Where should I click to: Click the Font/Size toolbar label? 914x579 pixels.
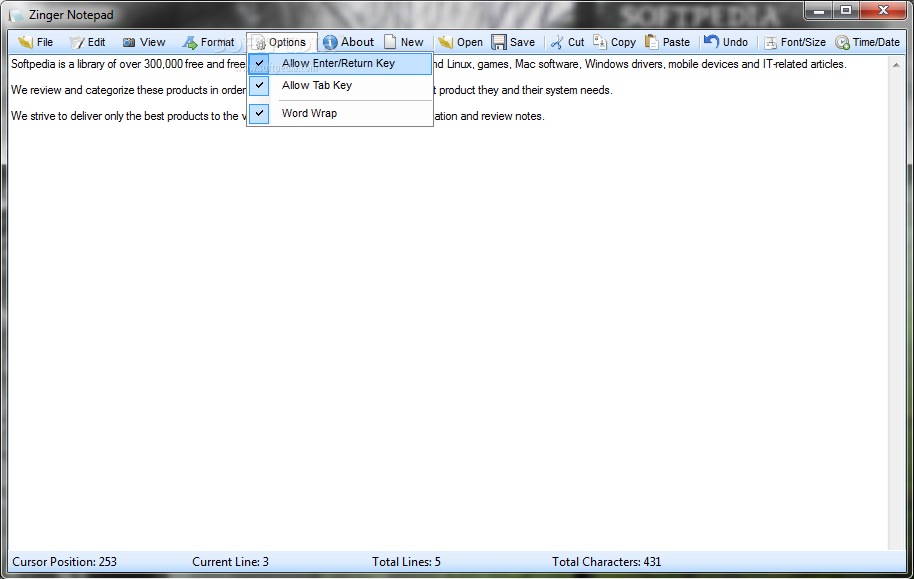pos(803,42)
